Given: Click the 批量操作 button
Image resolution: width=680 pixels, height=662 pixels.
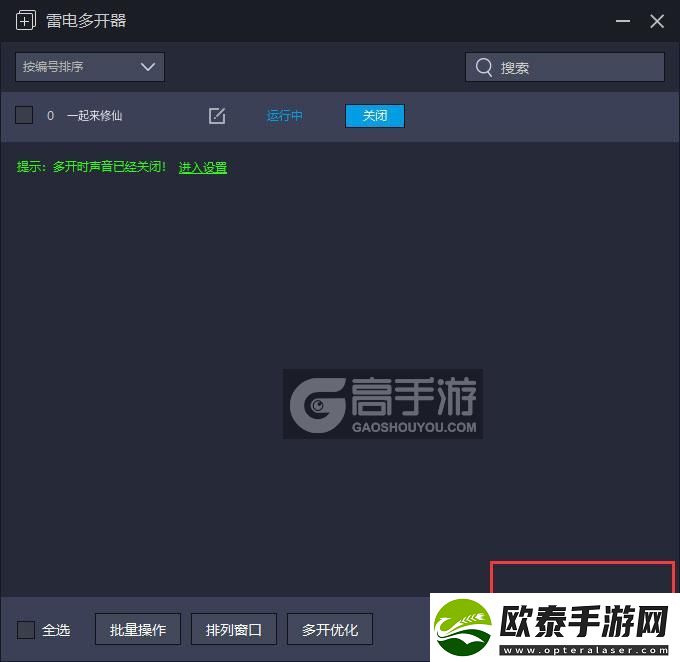Looking at the screenshot, I should pos(138,629).
